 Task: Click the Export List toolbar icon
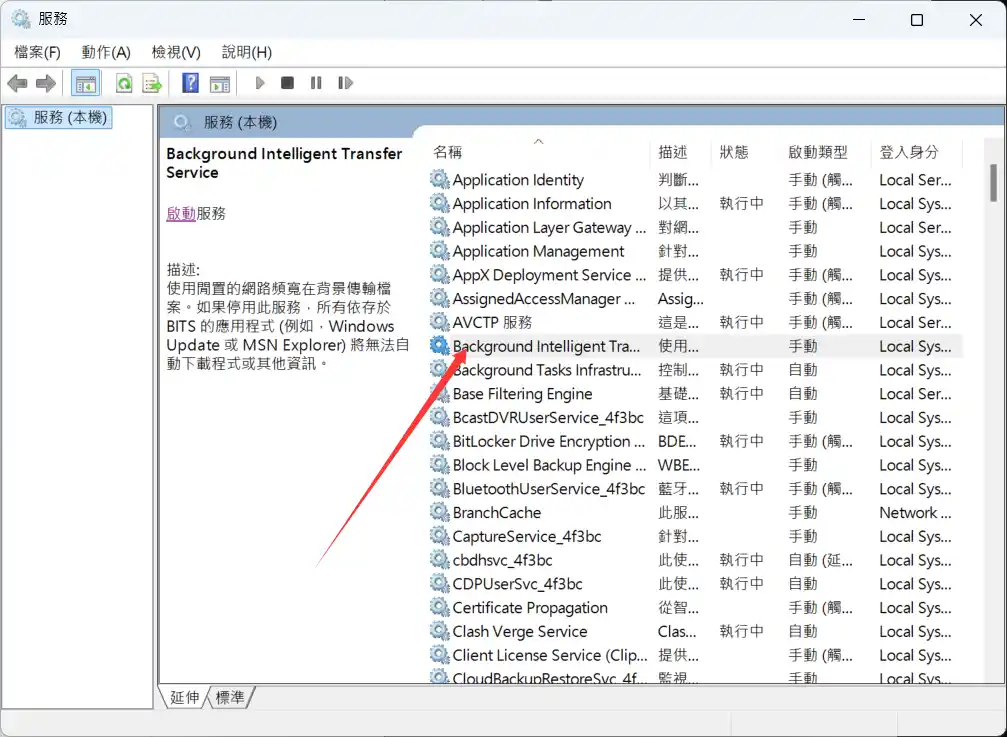(x=152, y=83)
